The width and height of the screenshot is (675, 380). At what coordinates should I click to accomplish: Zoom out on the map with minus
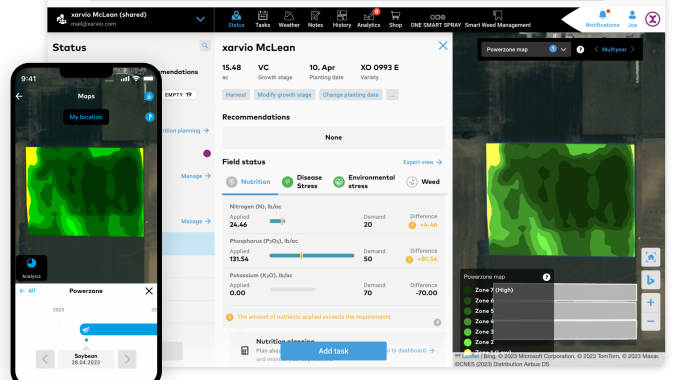(650, 321)
